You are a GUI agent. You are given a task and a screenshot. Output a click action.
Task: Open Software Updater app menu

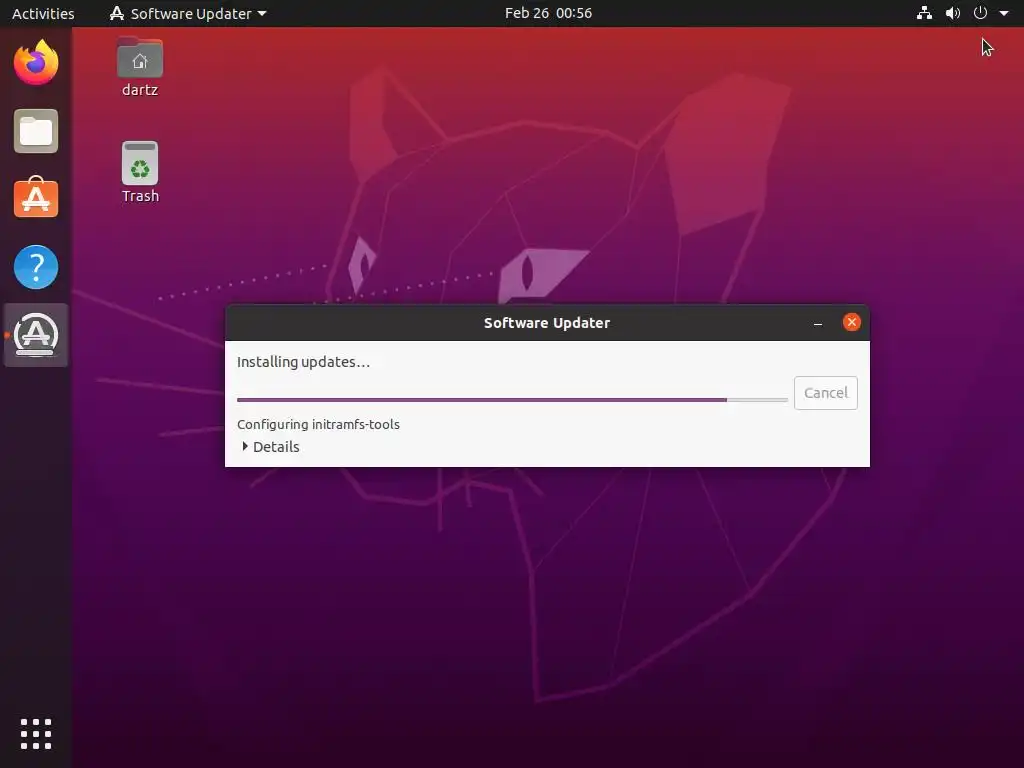[x=188, y=13]
